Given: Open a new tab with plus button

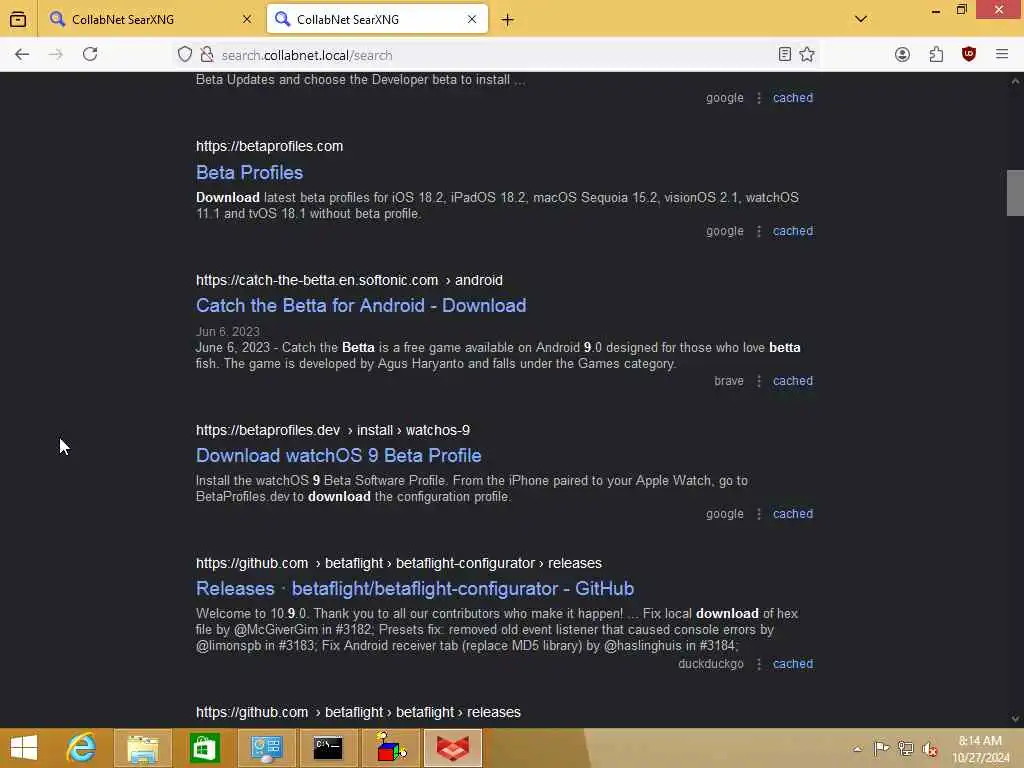Looking at the screenshot, I should point(507,20).
